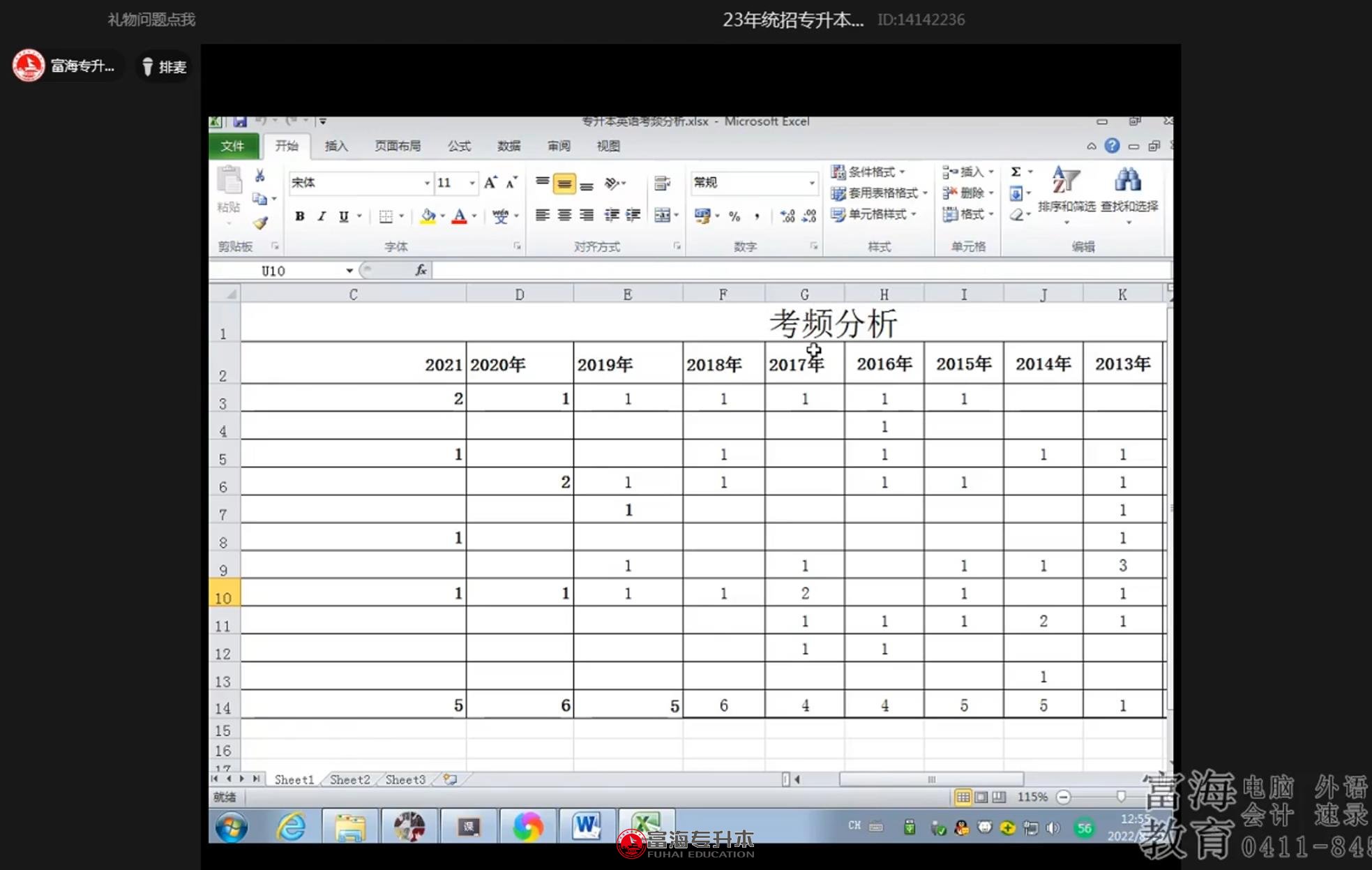This screenshot has height=870, width=1372.
Task: Click the insert function fx icon
Action: (421, 271)
